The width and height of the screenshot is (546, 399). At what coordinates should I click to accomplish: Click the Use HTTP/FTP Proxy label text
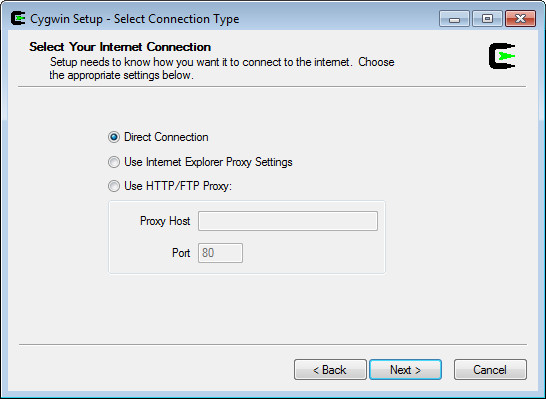178,186
